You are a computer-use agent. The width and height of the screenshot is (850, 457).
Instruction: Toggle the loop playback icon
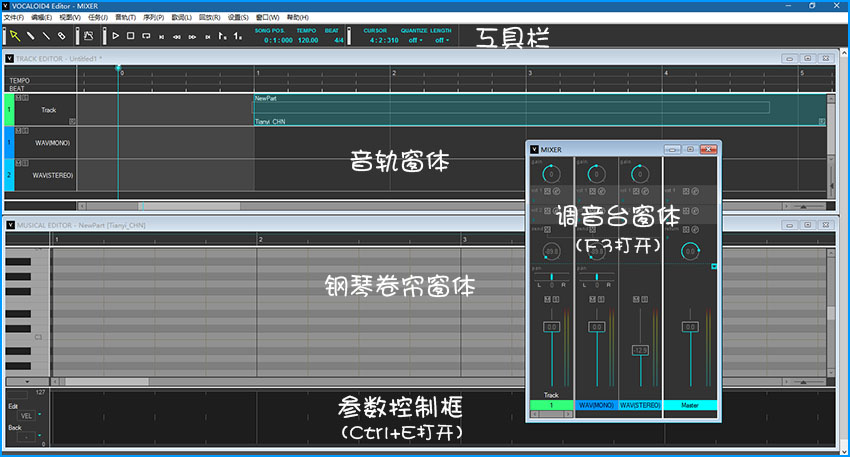coord(147,36)
